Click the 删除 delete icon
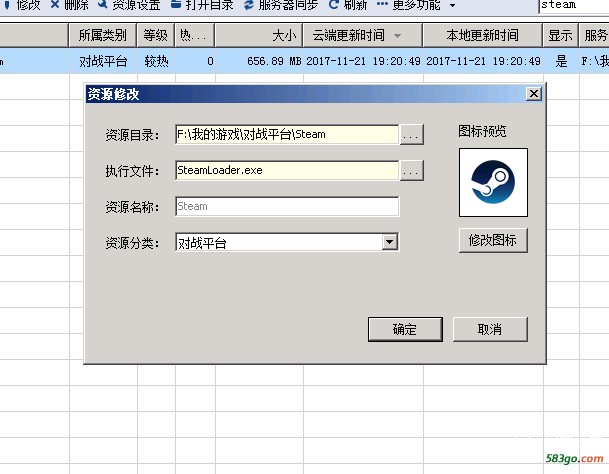The height and width of the screenshot is (474, 609). click(x=55, y=4)
